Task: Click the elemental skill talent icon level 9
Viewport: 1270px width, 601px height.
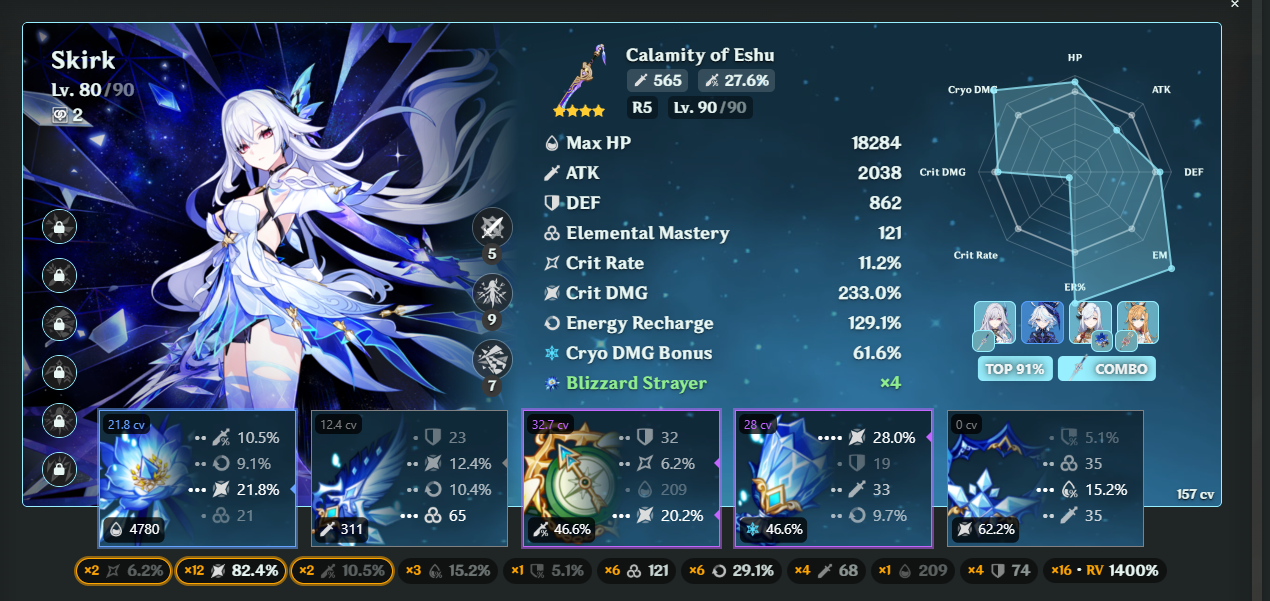Action: (491, 293)
